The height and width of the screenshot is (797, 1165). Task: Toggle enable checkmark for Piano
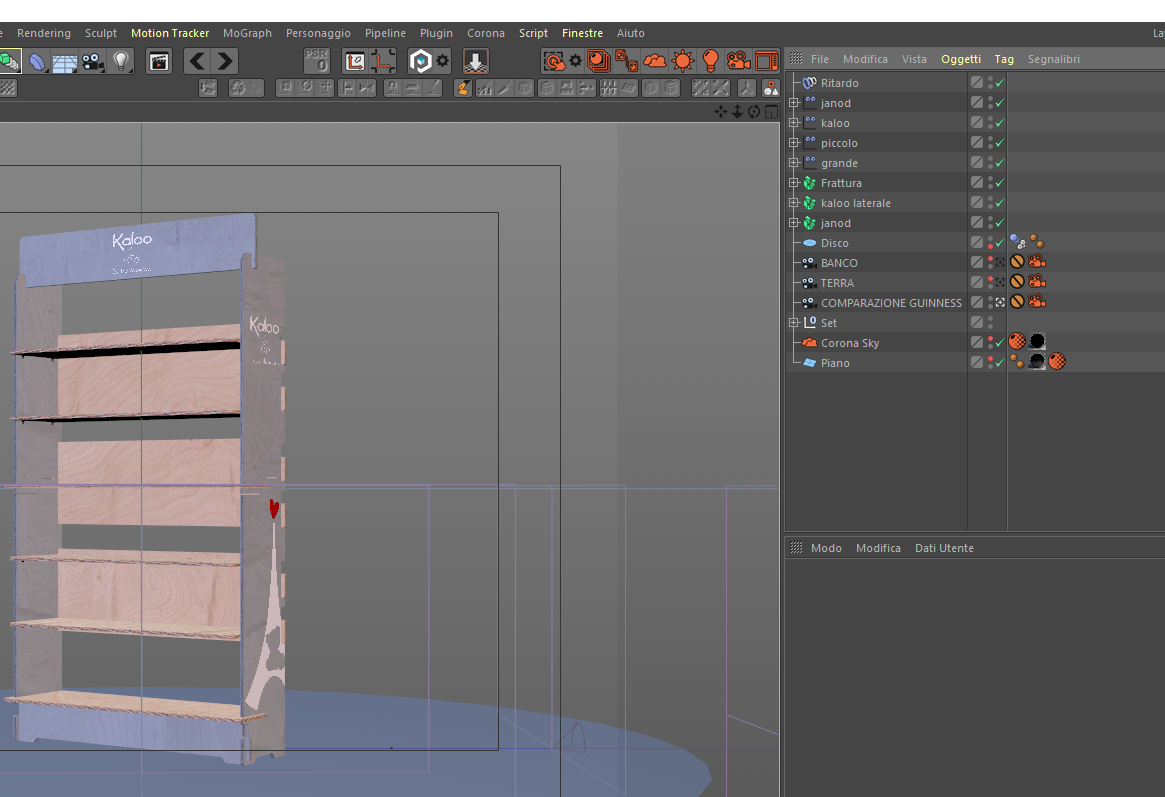tap(1000, 363)
